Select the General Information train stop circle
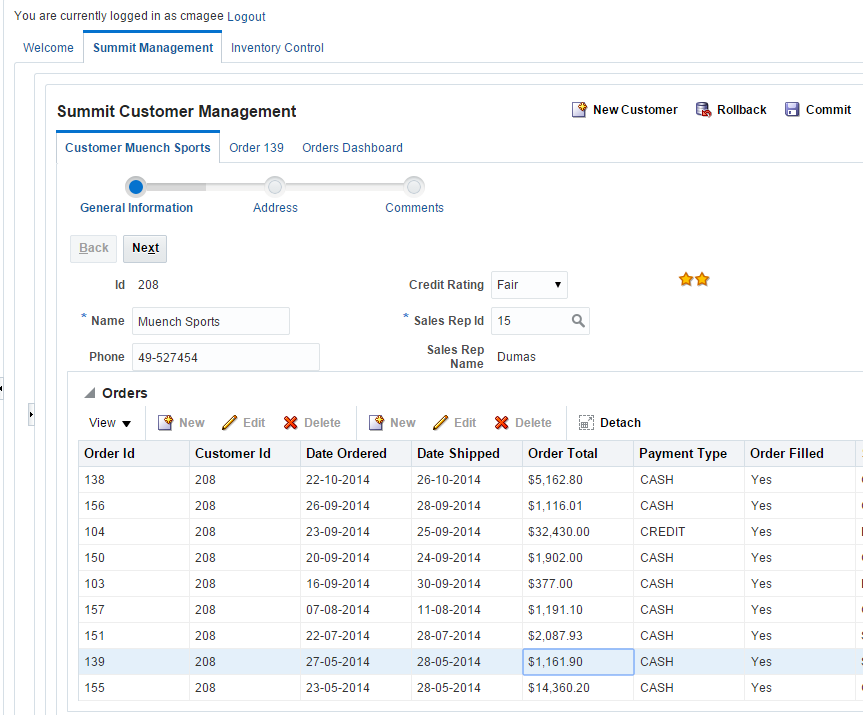863x715 pixels. 136,187
